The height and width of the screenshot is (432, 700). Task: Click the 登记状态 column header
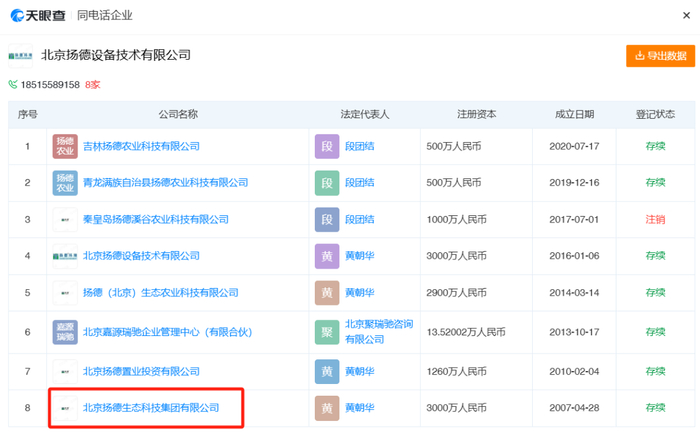pos(655,114)
